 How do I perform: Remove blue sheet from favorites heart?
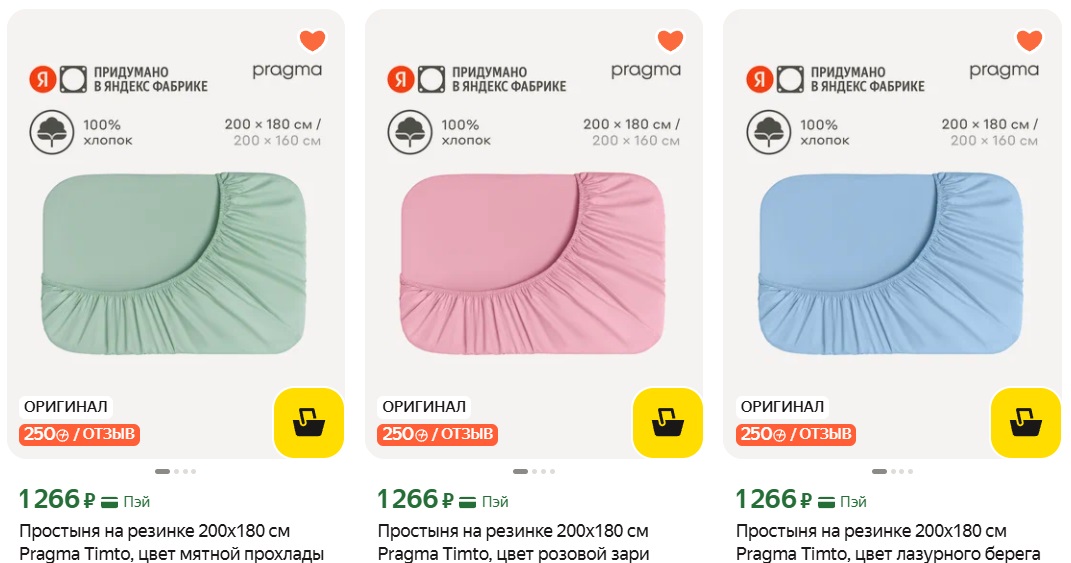point(1029,41)
